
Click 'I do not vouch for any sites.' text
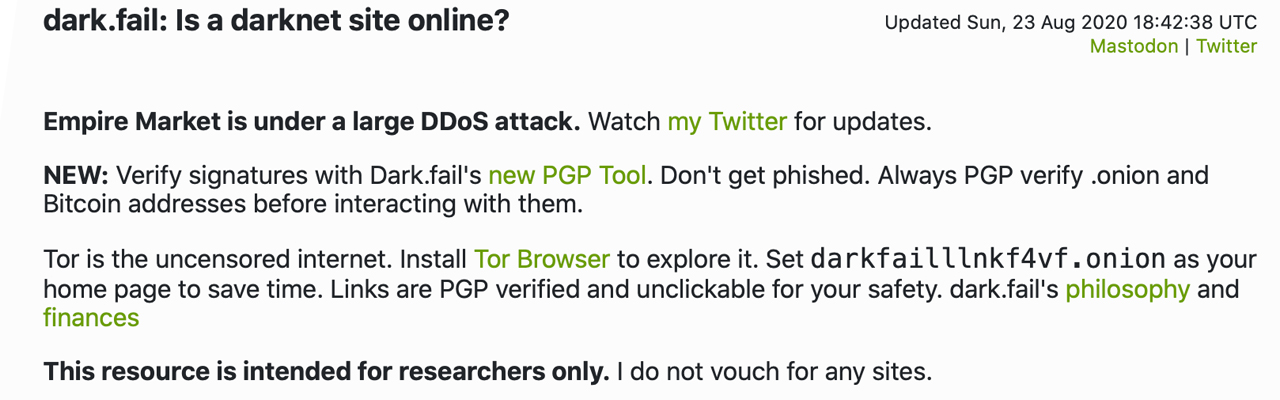(774, 372)
